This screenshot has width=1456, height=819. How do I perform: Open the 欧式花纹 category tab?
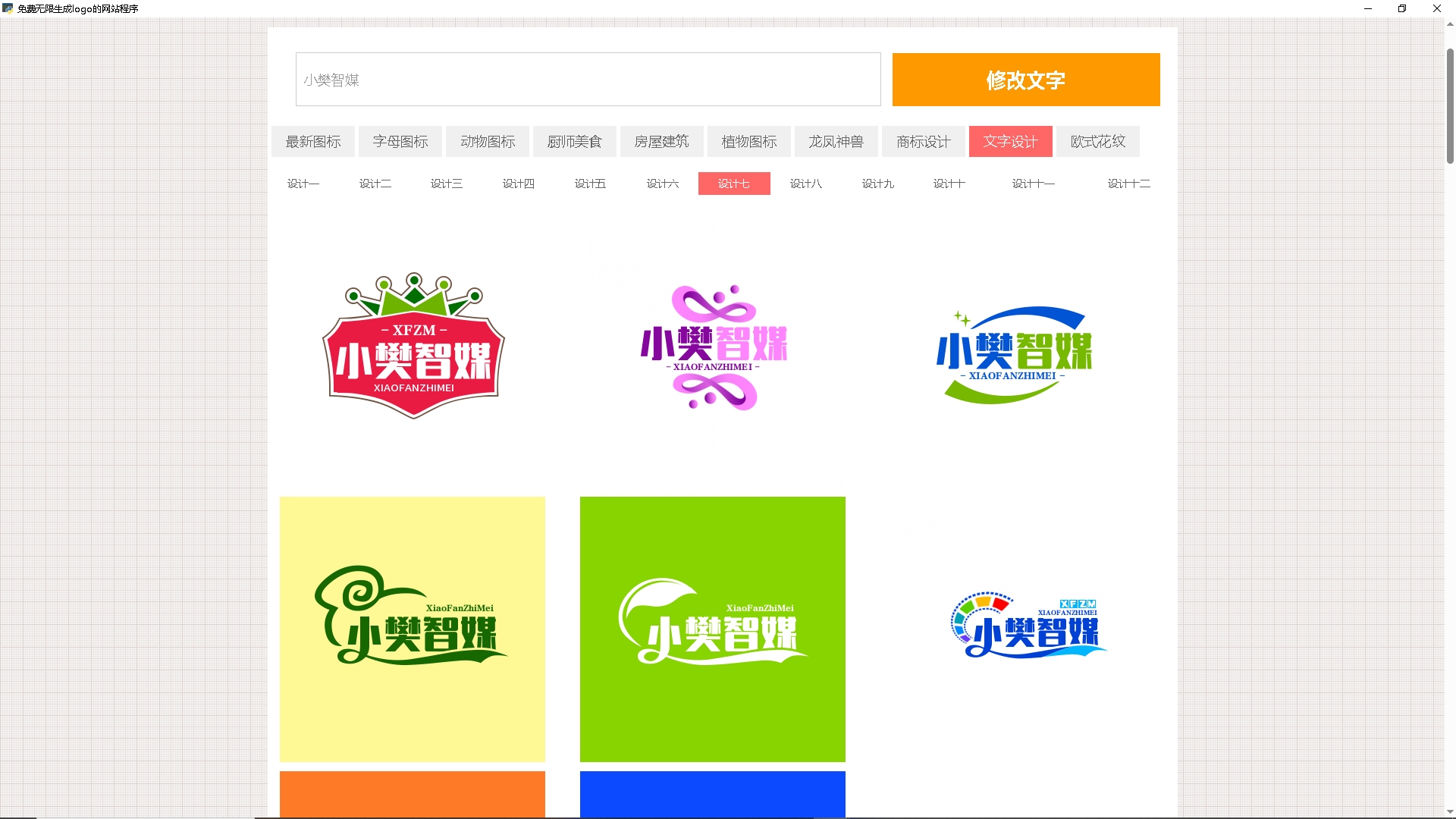(x=1097, y=142)
